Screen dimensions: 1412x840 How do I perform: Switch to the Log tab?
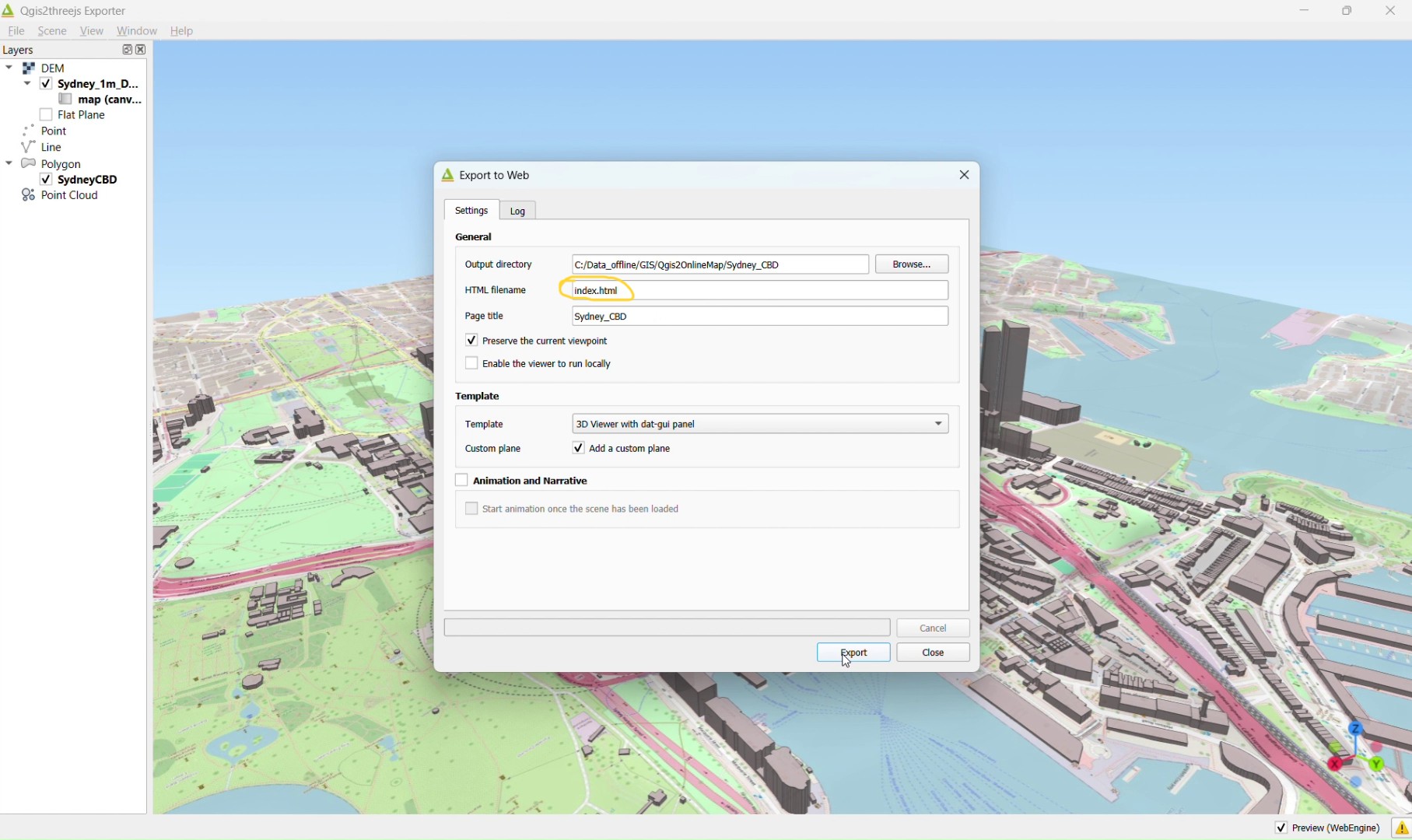[x=517, y=210]
